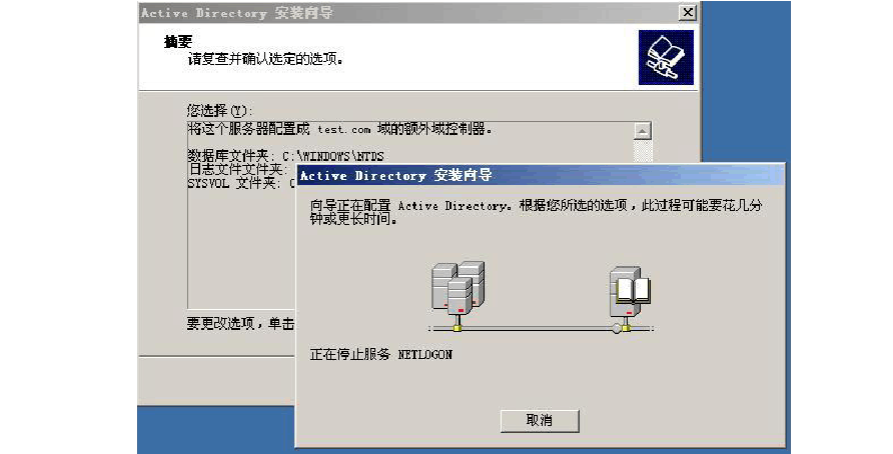Click the scrollbar track below the up arrow
Viewport: 893px width, 454px height.
pyautogui.click(x=642, y=152)
